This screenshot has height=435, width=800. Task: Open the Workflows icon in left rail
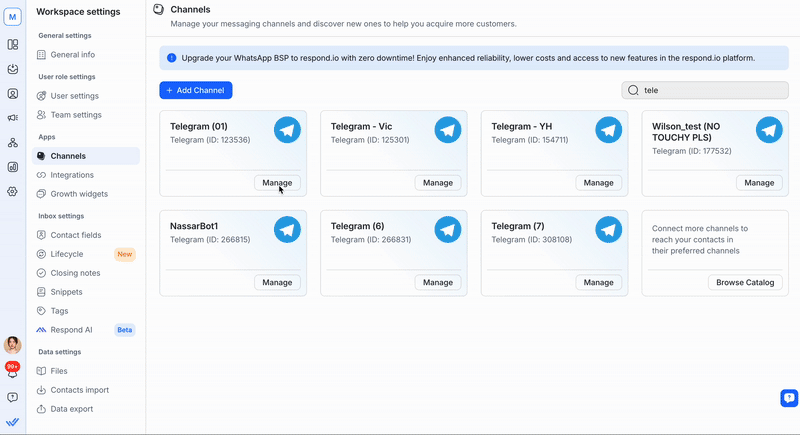click(x=13, y=142)
